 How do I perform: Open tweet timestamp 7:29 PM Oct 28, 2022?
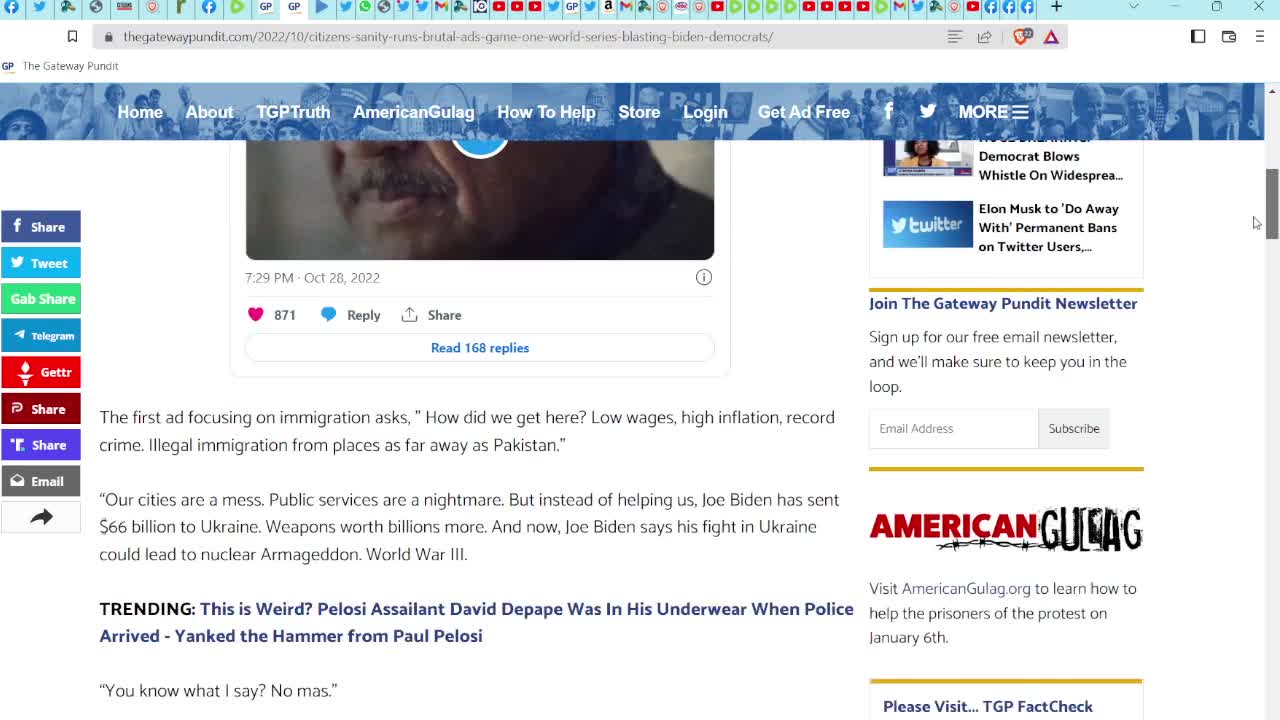[312, 278]
